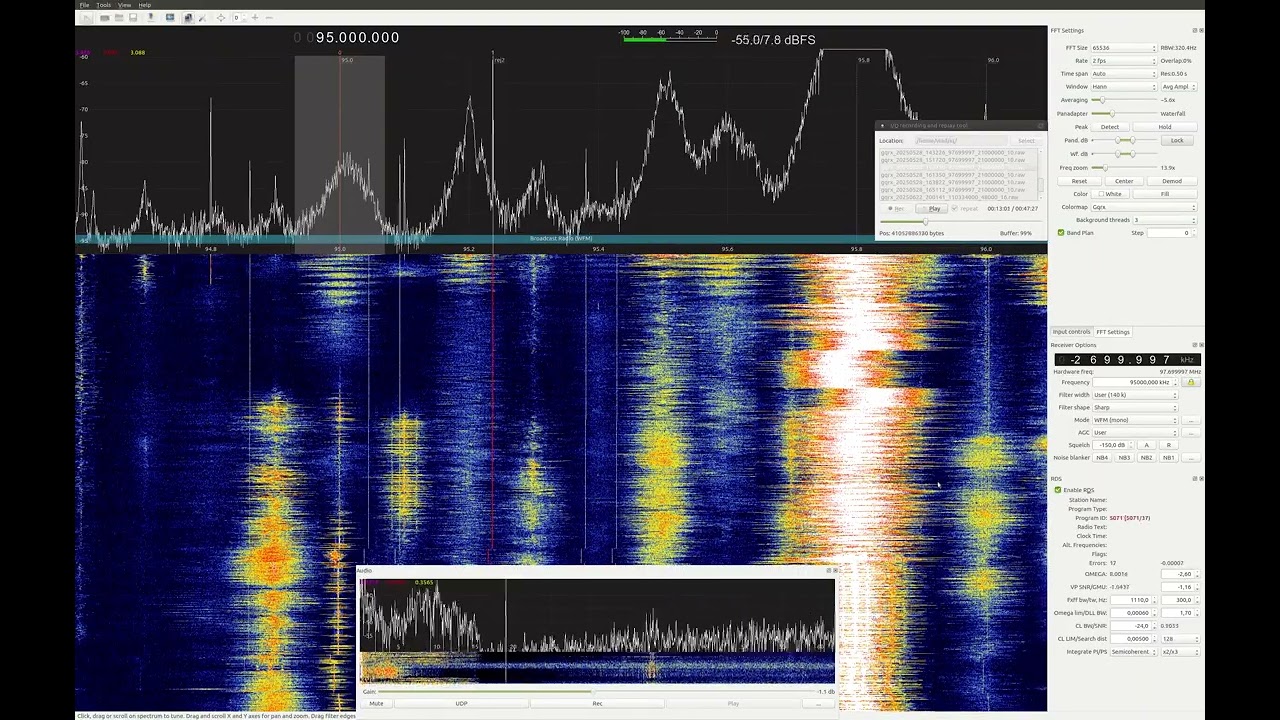The height and width of the screenshot is (720, 1280).
Task: Open the Colormap Gqrx dropdown
Action: tap(1144, 207)
